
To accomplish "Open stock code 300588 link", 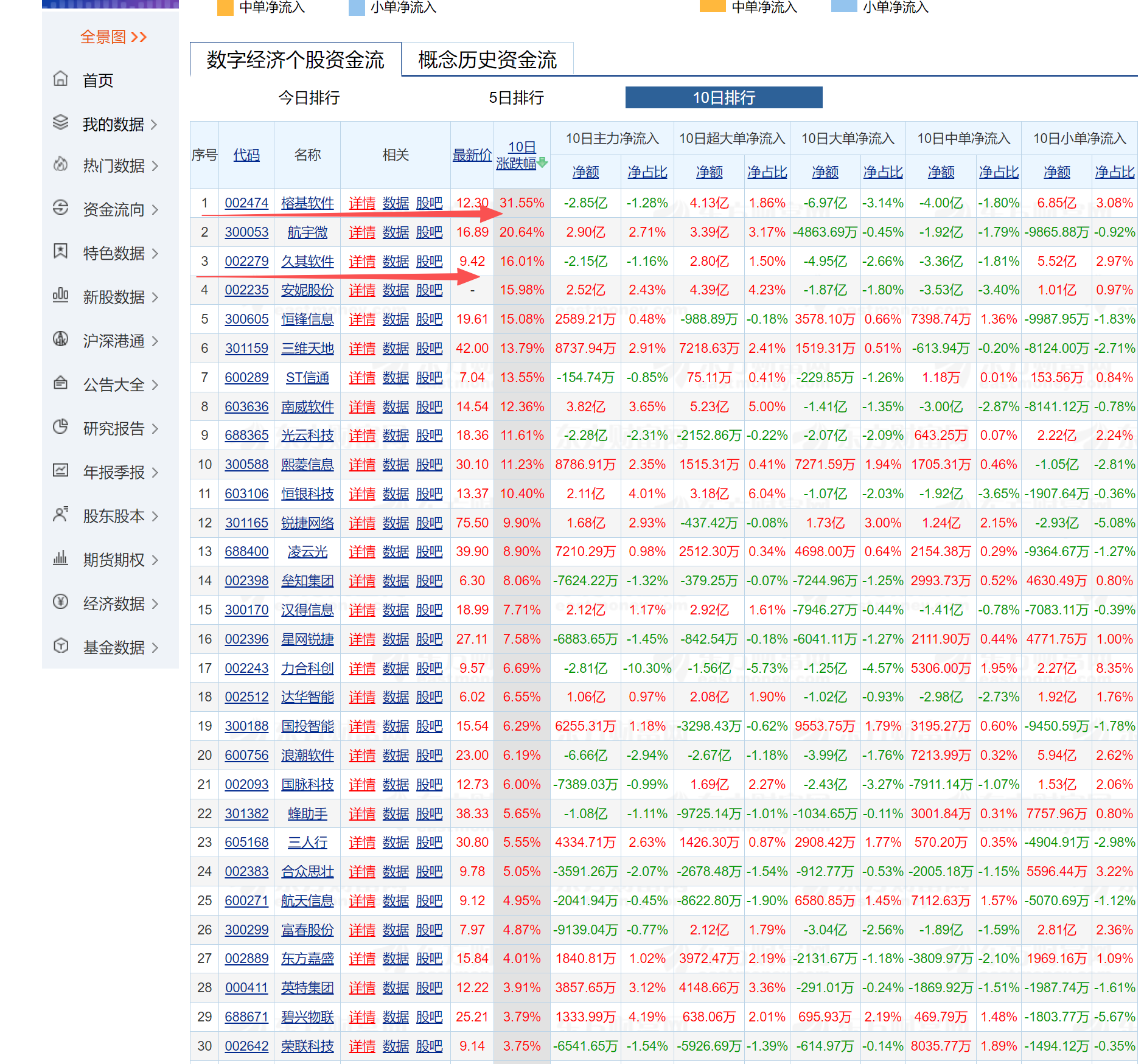I will (x=246, y=465).
